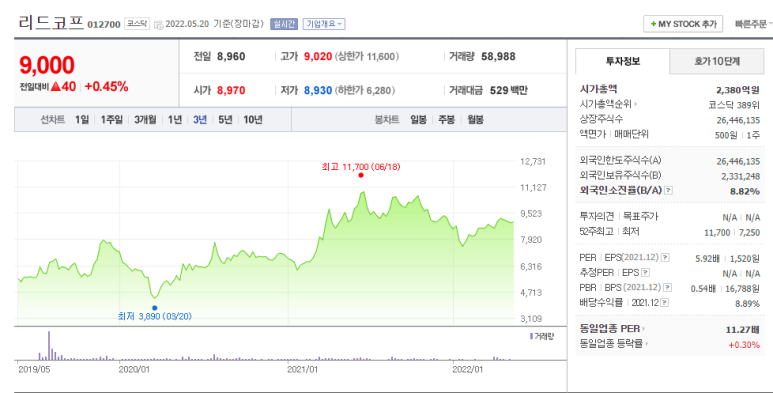The height and width of the screenshot is (393, 773).
Task: Select the 3개월 line chart period
Action: (145, 119)
